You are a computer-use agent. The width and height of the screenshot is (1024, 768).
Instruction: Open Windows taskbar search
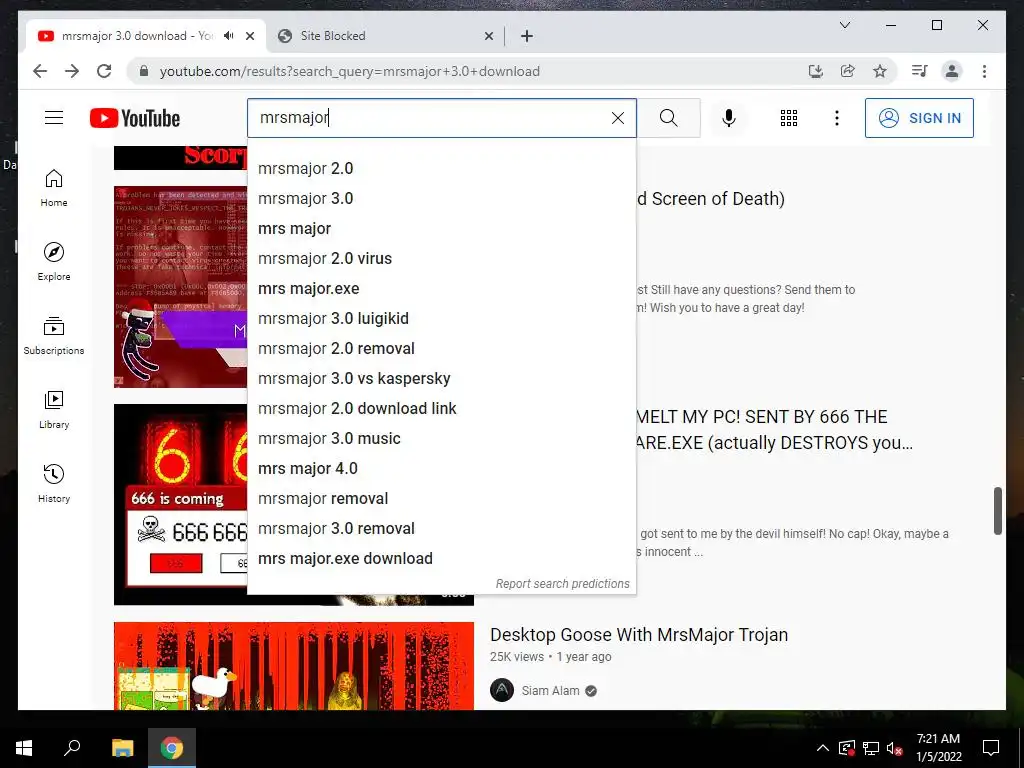pyautogui.click(x=72, y=748)
